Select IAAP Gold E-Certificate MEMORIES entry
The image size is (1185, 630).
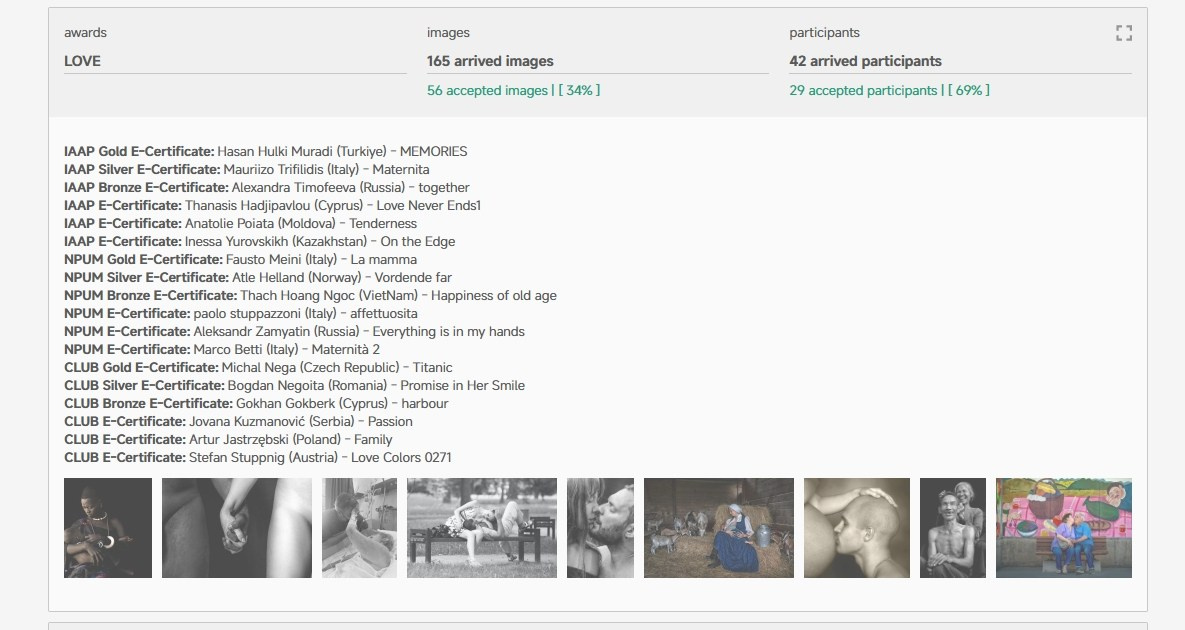point(265,152)
